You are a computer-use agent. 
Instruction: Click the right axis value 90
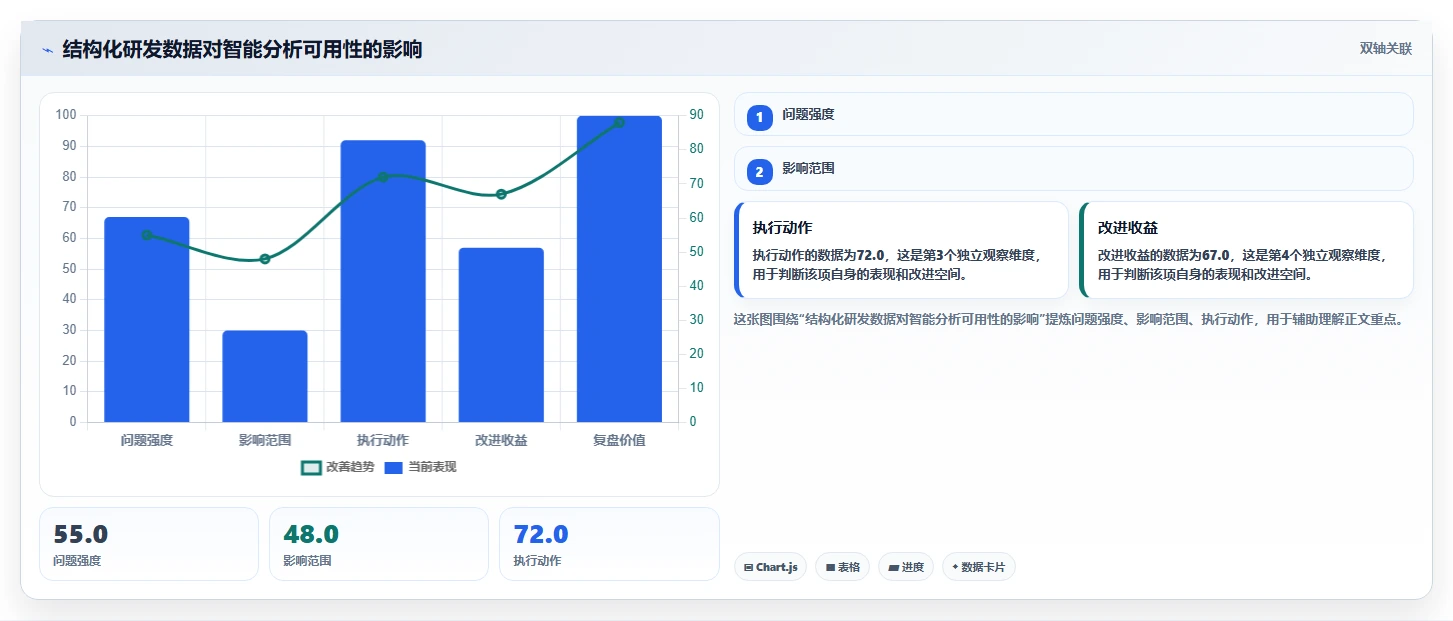696,115
